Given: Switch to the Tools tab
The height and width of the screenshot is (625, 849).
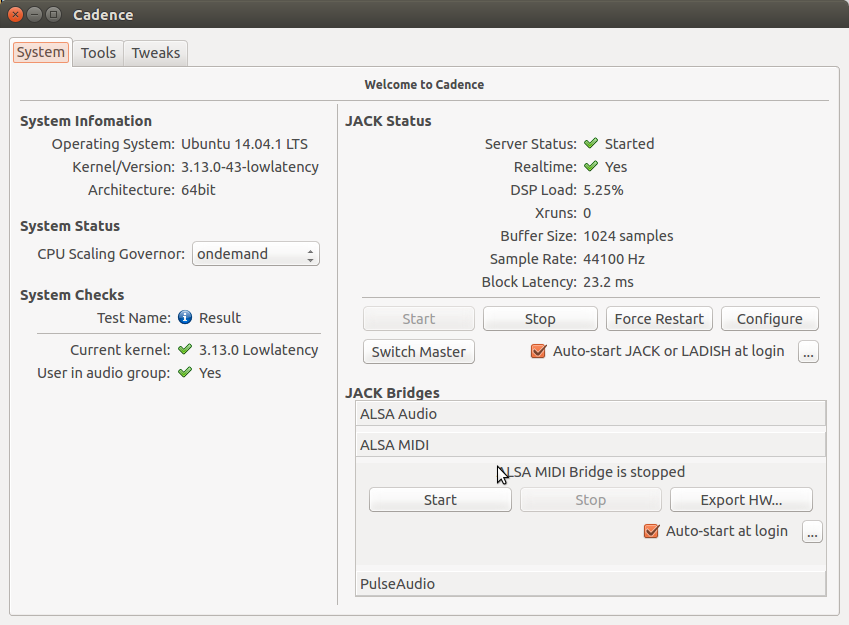Looking at the screenshot, I should point(98,53).
